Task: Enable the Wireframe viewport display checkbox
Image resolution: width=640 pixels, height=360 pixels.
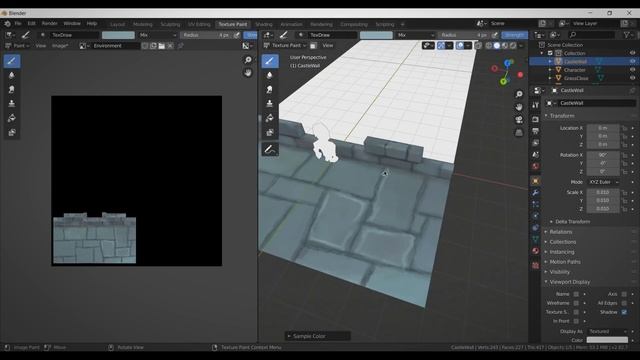Action: (576, 303)
